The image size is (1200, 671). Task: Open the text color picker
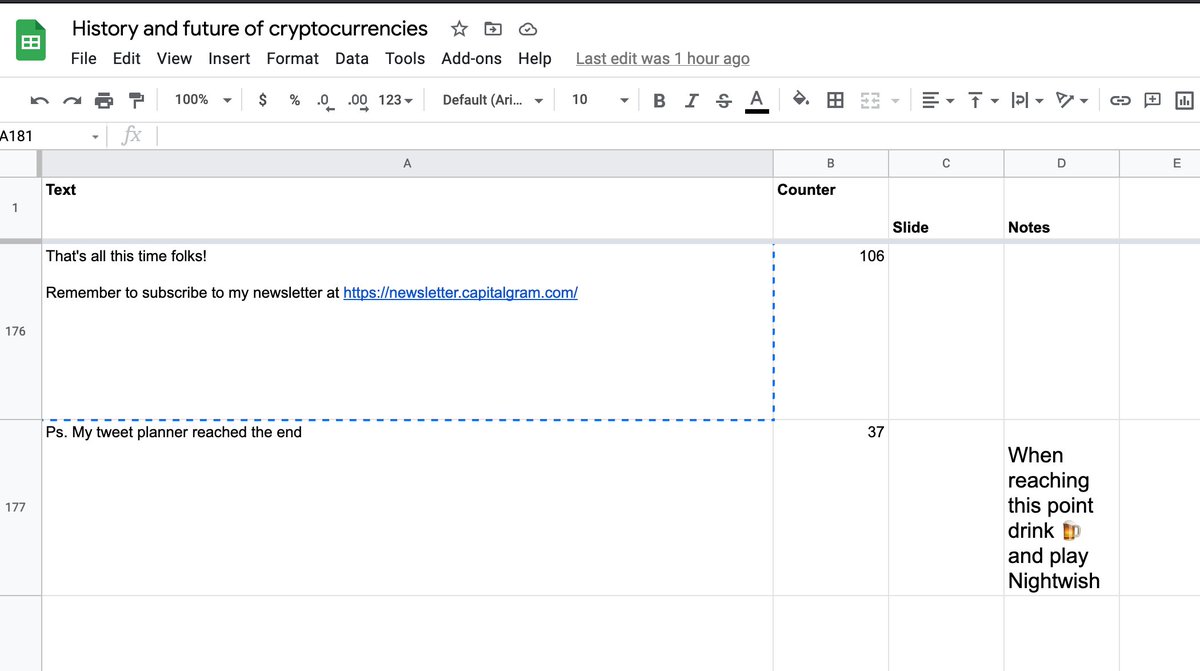coord(757,100)
